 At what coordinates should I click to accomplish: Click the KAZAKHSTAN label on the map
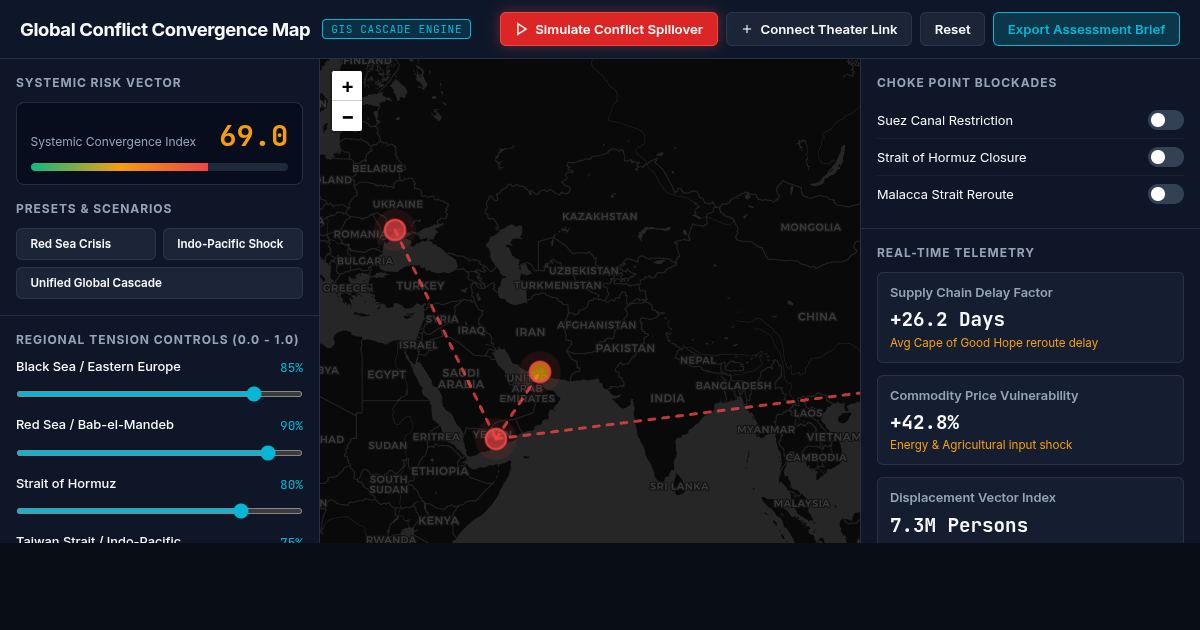click(x=600, y=216)
